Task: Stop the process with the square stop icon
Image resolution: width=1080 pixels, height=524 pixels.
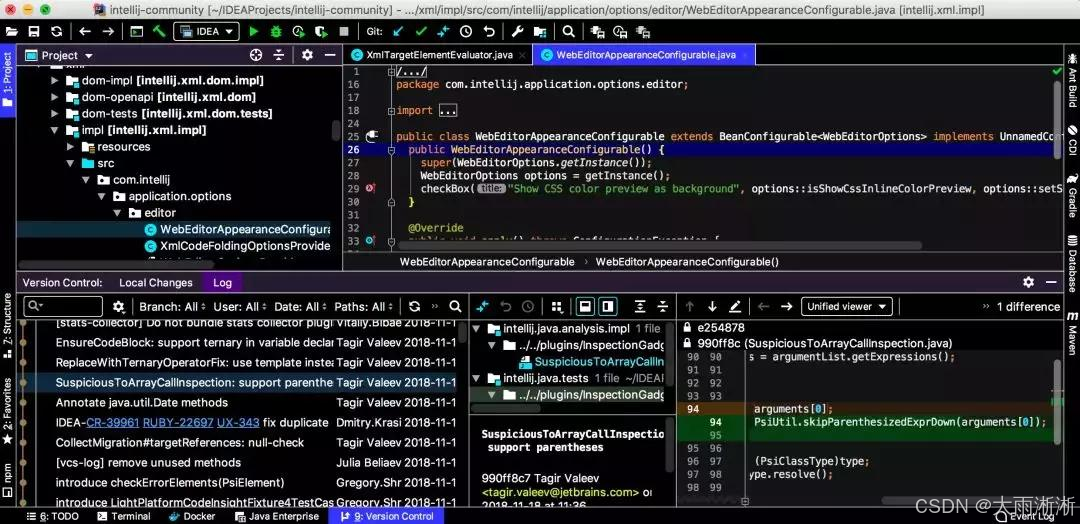Action: (x=344, y=32)
